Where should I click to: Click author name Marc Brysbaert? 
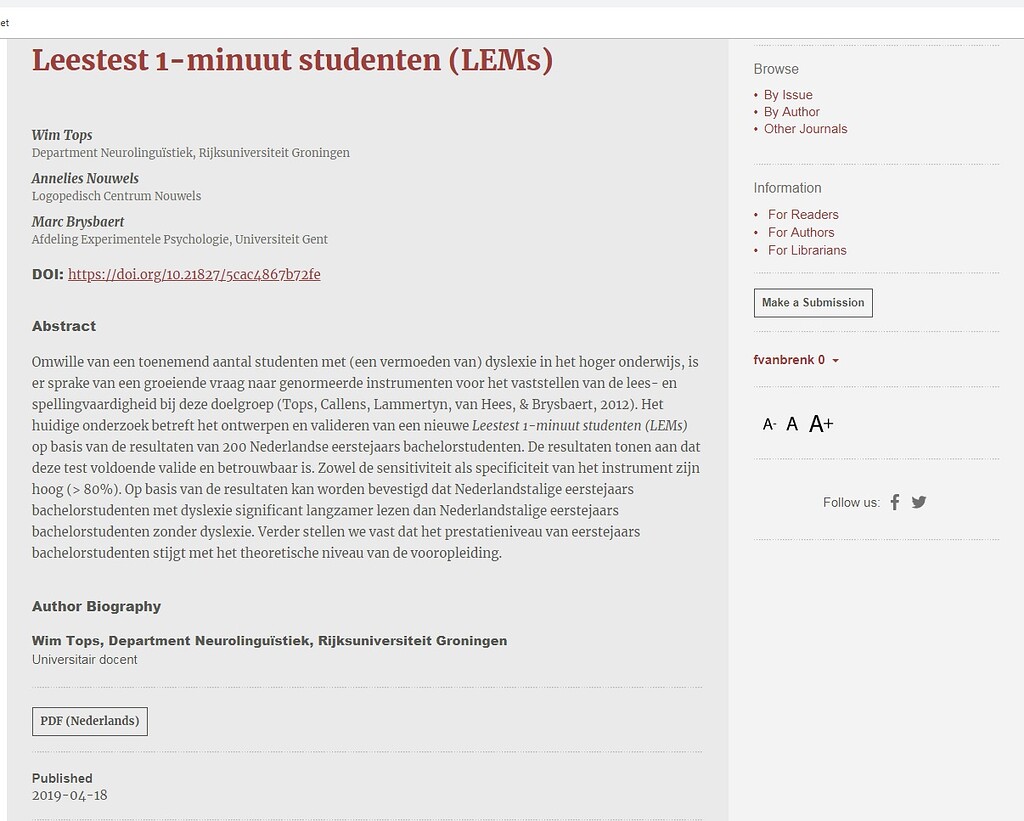[78, 222]
